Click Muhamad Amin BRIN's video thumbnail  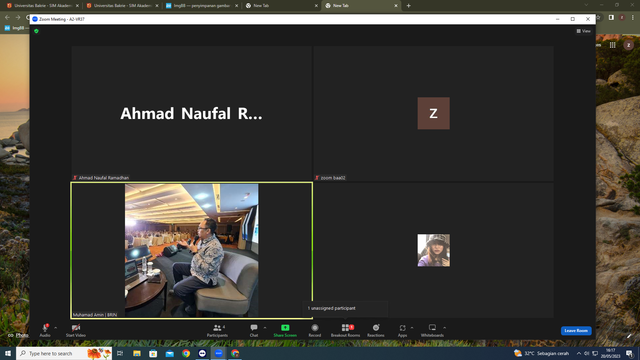191,250
